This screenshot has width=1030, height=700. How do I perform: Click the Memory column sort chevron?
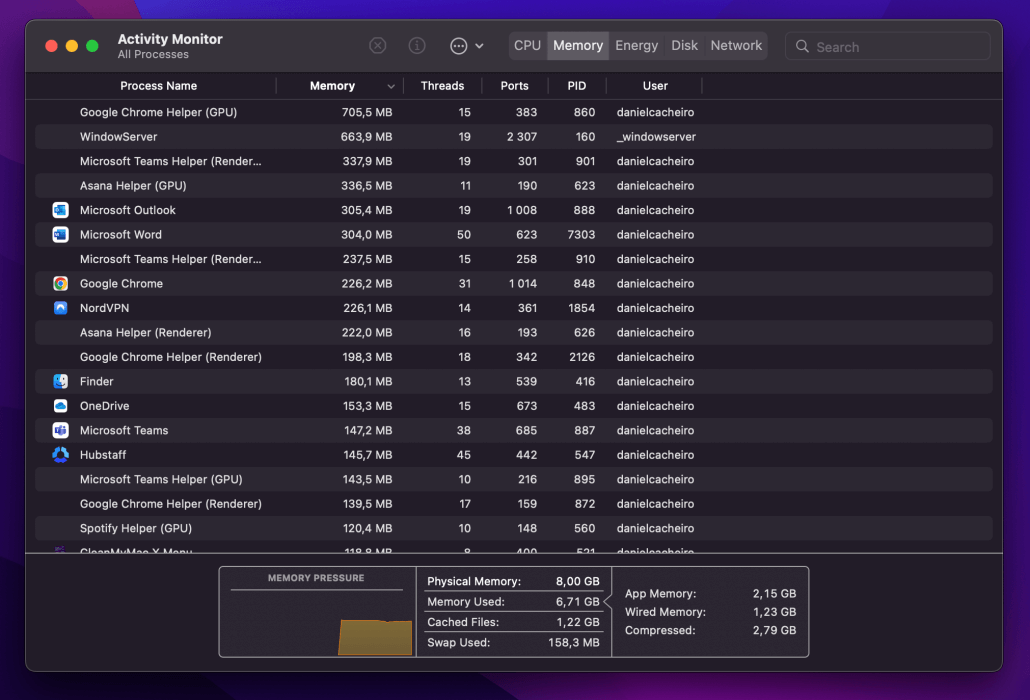393,86
